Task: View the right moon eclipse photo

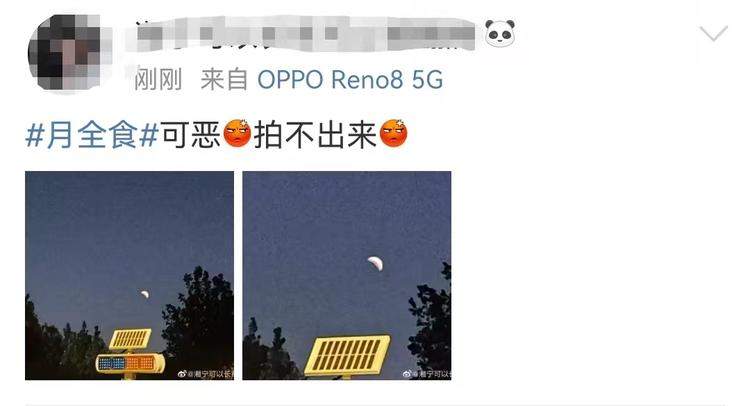Action: pyautogui.click(x=347, y=275)
